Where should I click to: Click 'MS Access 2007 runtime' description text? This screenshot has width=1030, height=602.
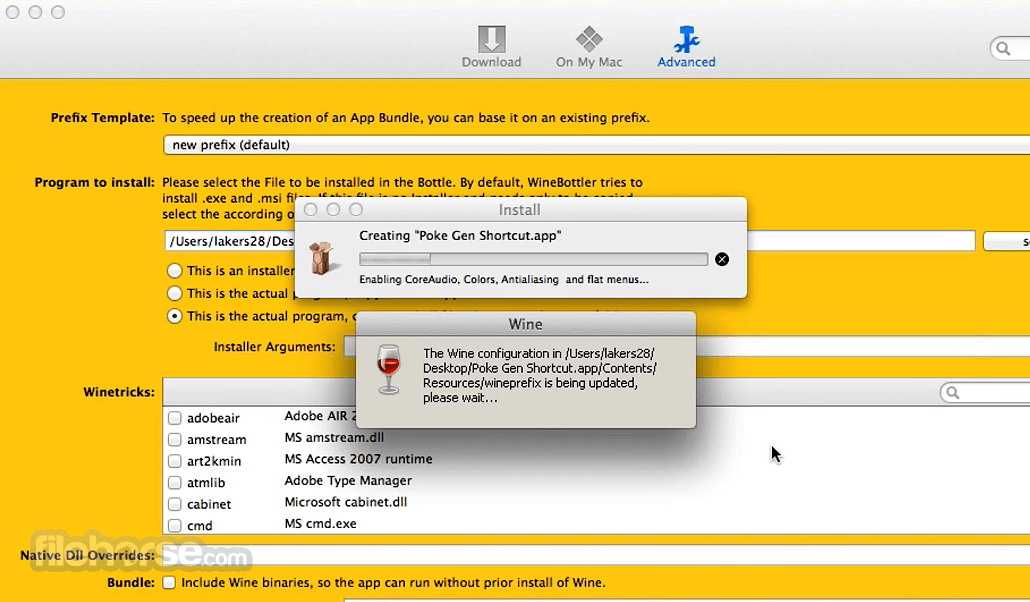[x=358, y=459]
